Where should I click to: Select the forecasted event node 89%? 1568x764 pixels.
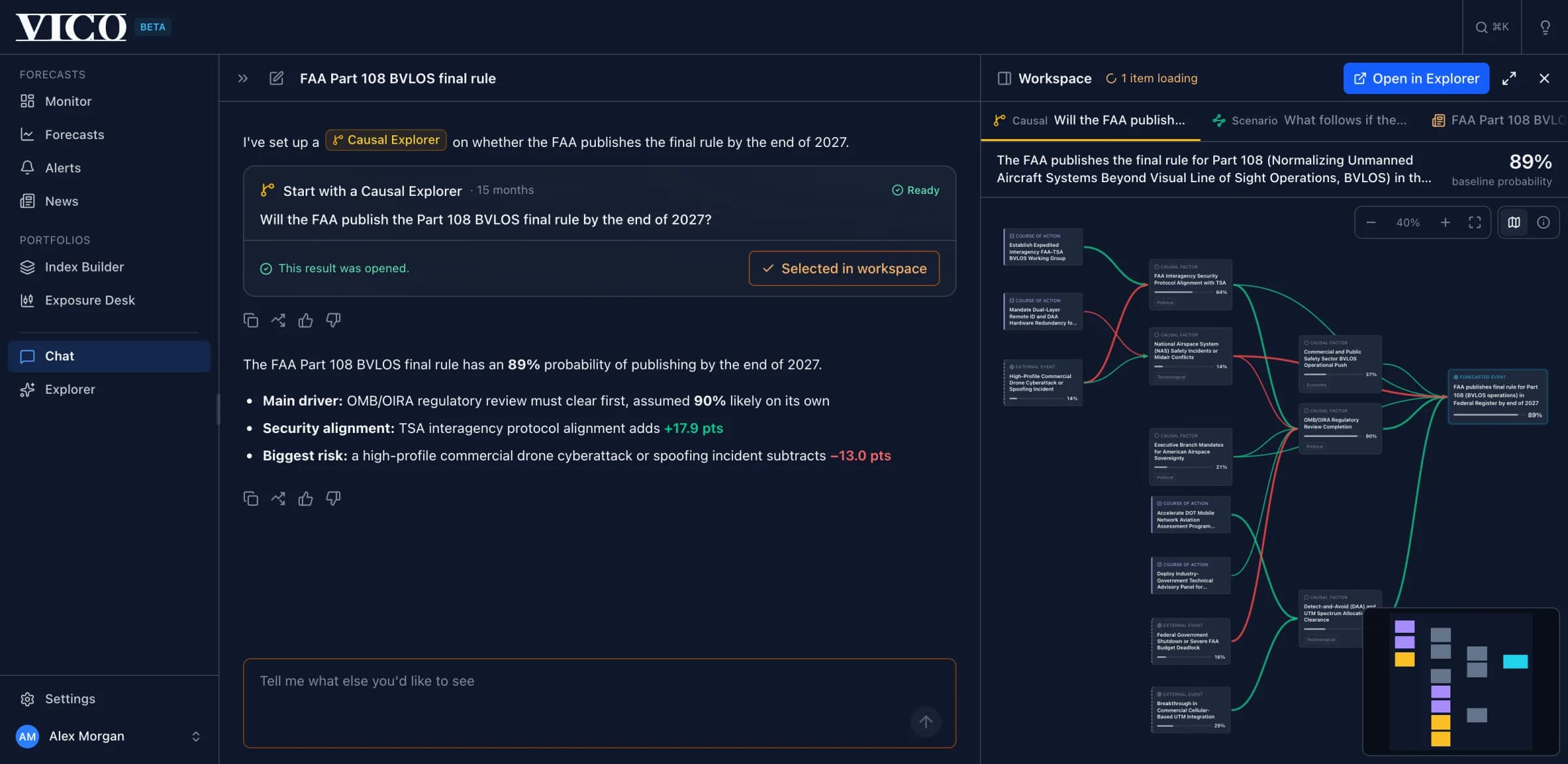1497,397
